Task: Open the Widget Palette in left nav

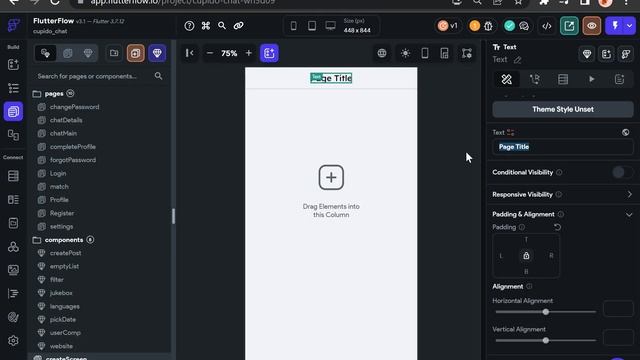Action: coord(13,64)
